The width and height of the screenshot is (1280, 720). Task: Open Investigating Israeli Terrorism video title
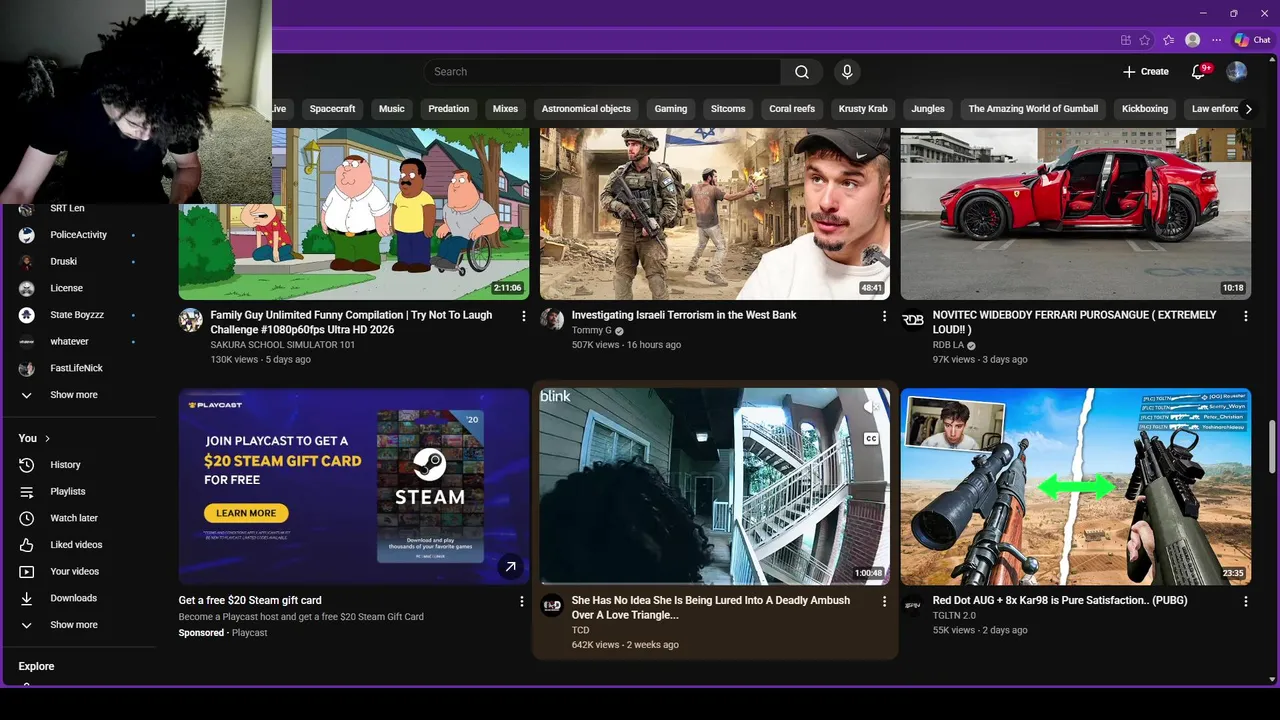click(x=684, y=315)
